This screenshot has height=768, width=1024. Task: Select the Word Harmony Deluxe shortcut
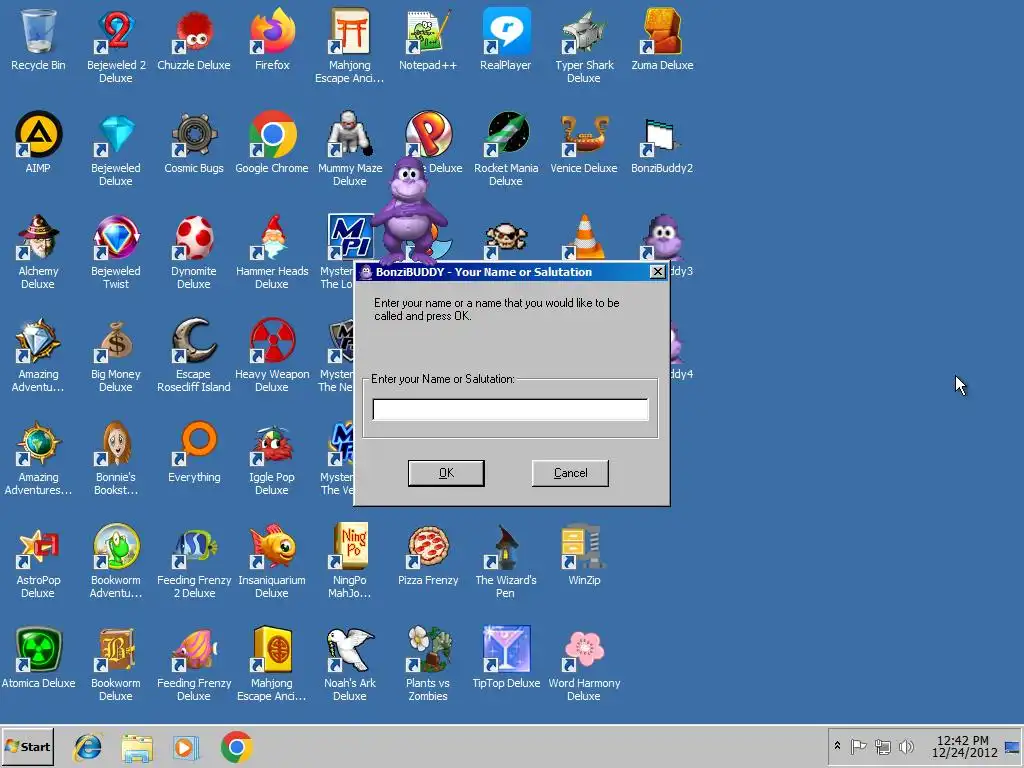(x=584, y=664)
